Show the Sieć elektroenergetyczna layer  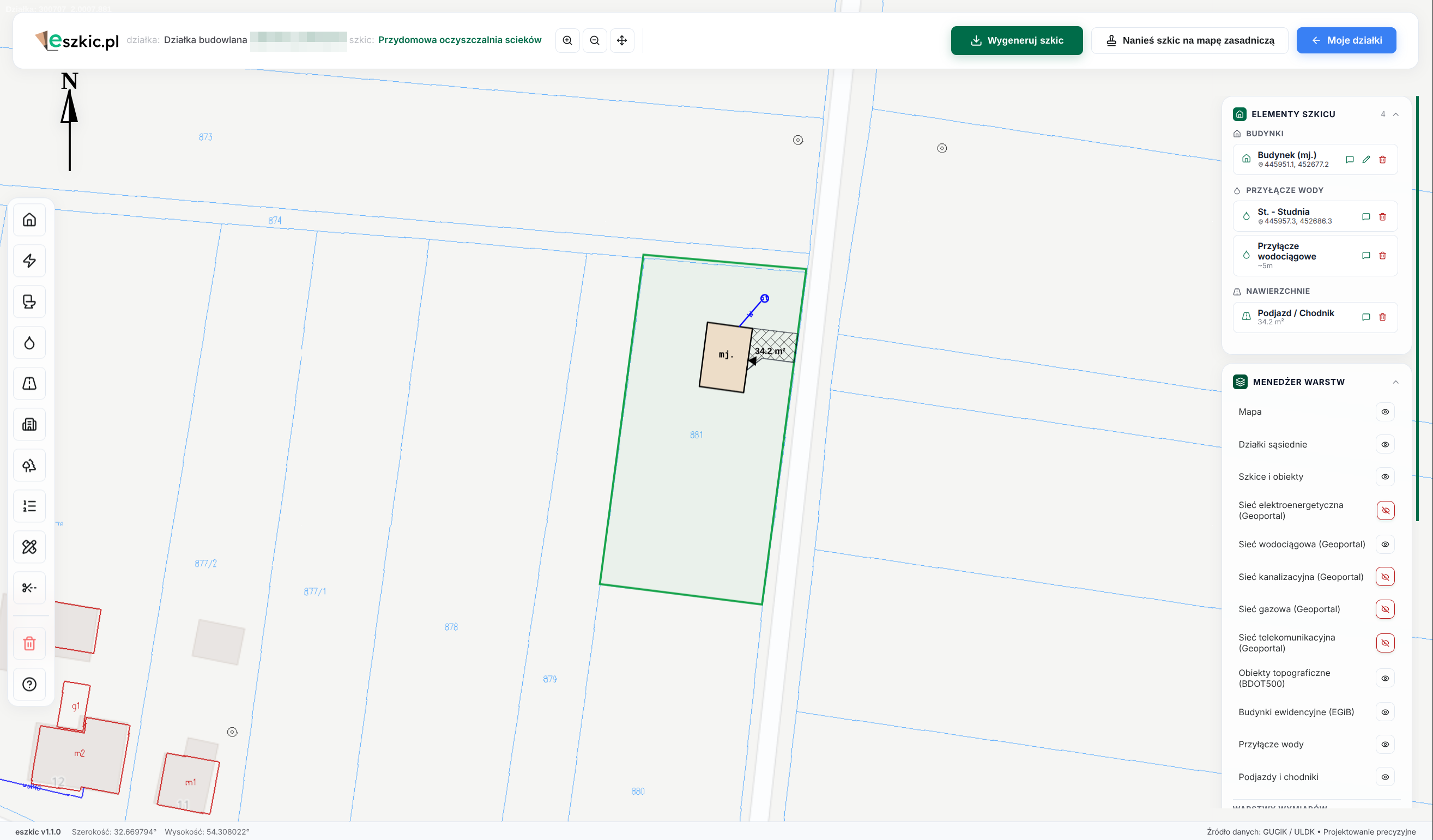point(1385,510)
